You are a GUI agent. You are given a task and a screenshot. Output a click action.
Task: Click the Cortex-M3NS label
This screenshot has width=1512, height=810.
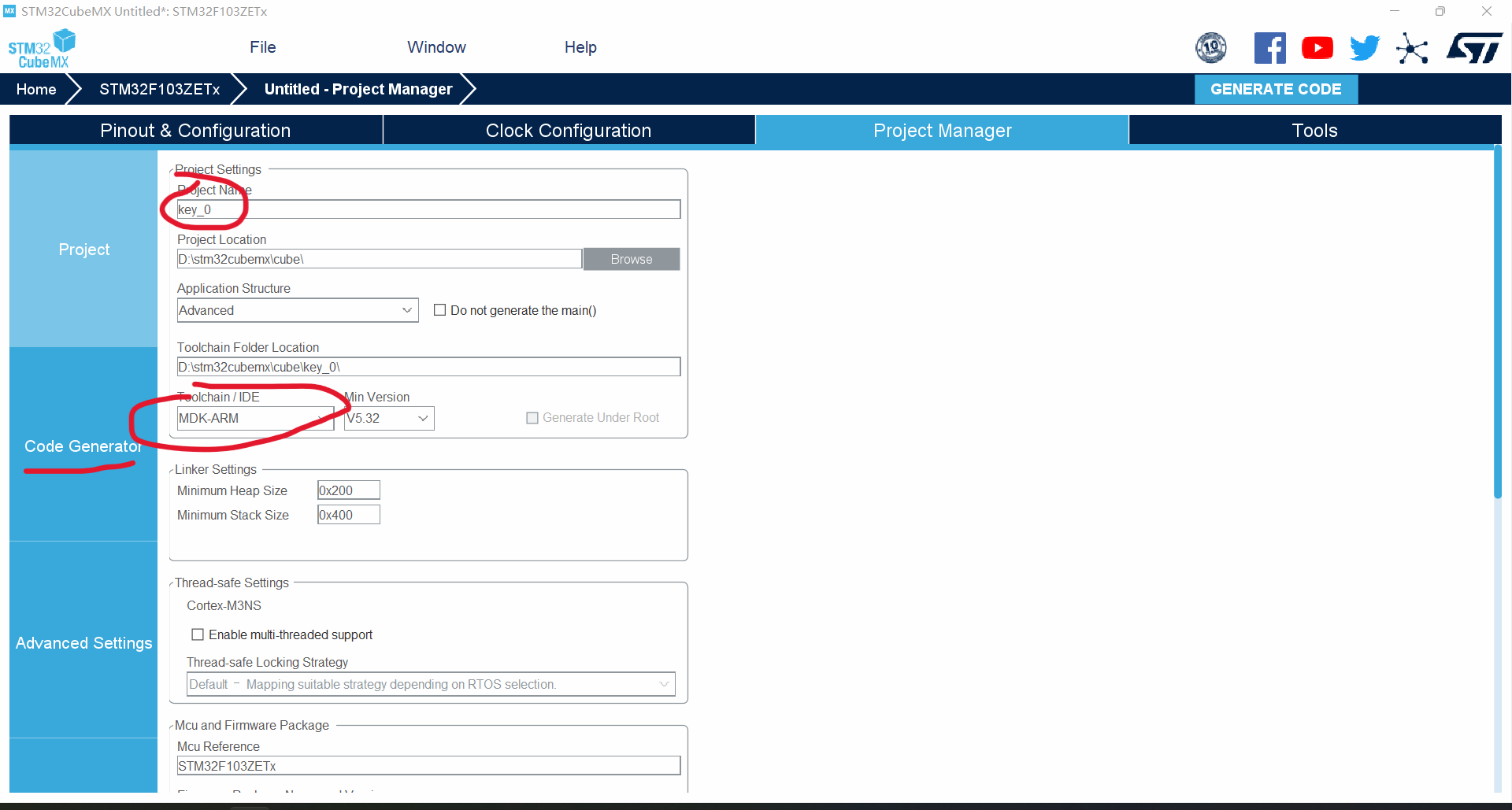click(224, 605)
